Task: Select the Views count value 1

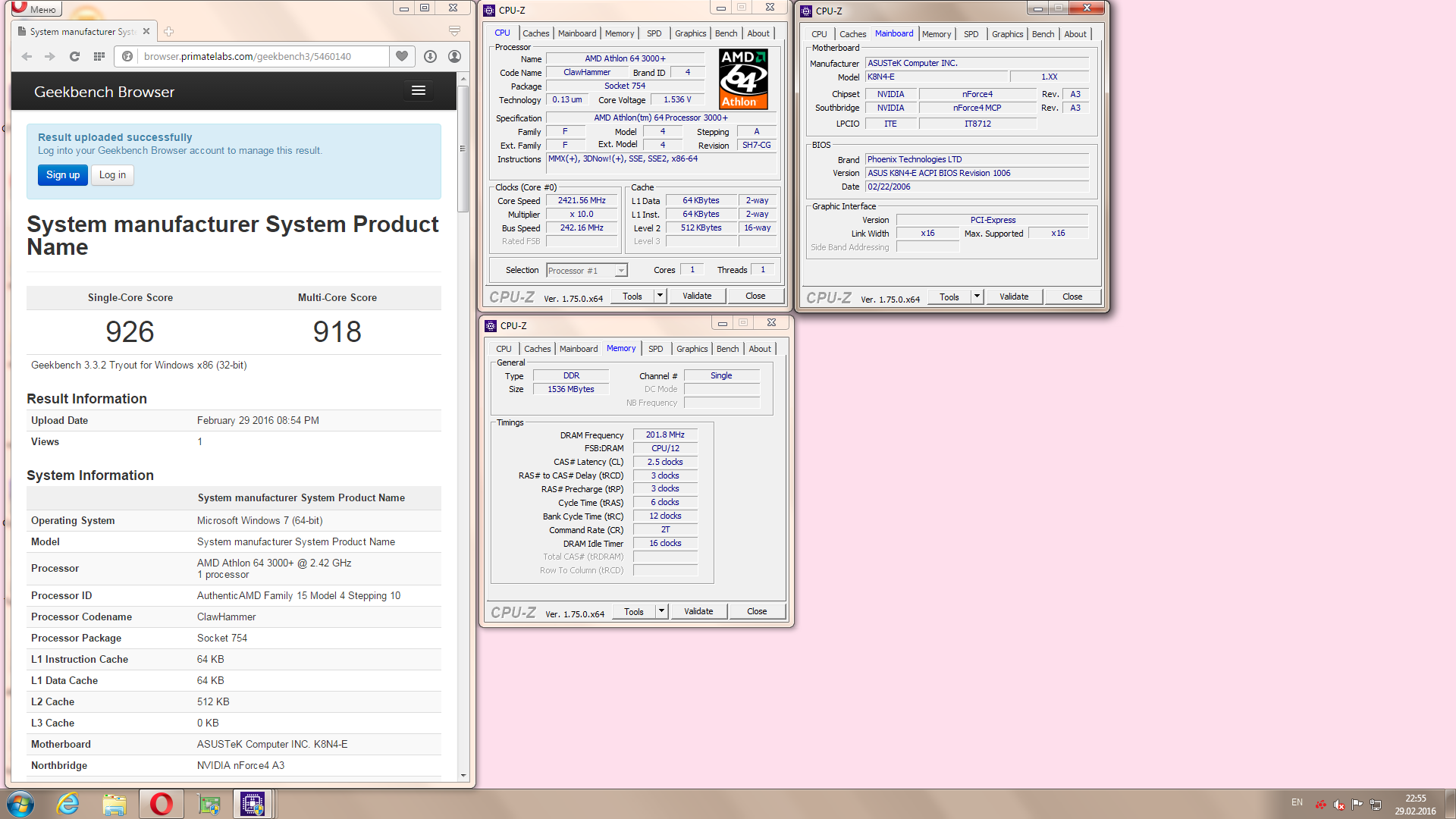Action: tap(199, 442)
